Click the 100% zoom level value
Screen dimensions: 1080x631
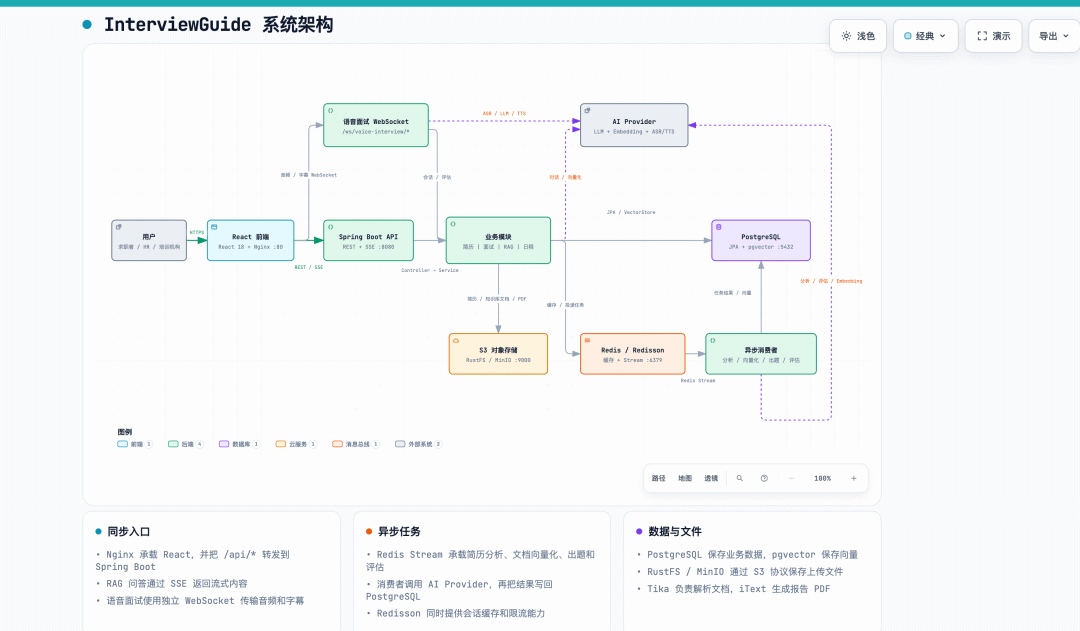[822, 478]
